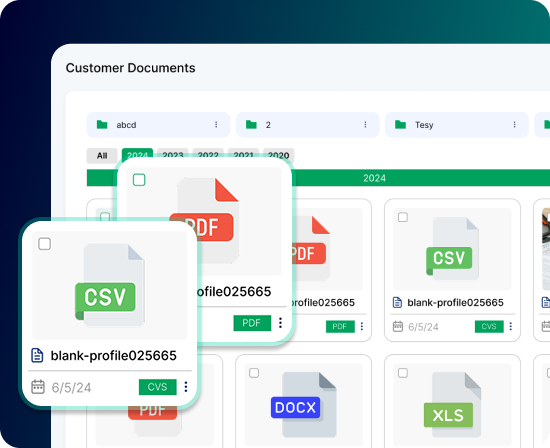The image size is (550, 448).
Task: Open the grid CSV file thumbnail
Action: coord(452,249)
